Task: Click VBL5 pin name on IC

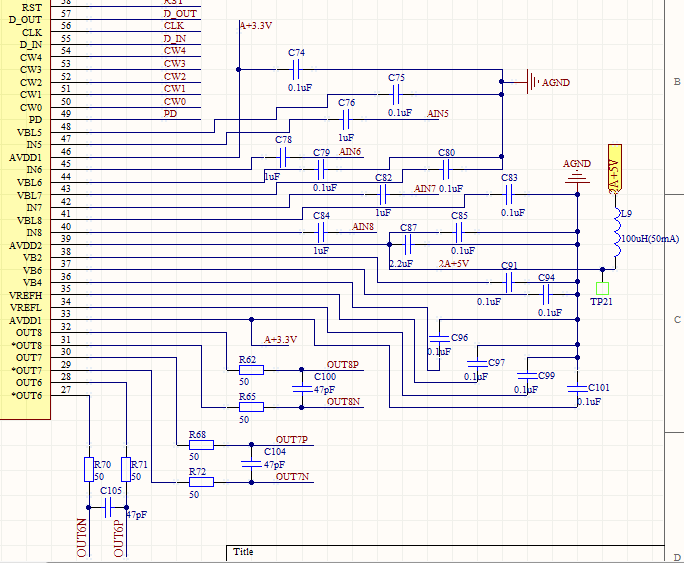Action: click(x=29, y=133)
